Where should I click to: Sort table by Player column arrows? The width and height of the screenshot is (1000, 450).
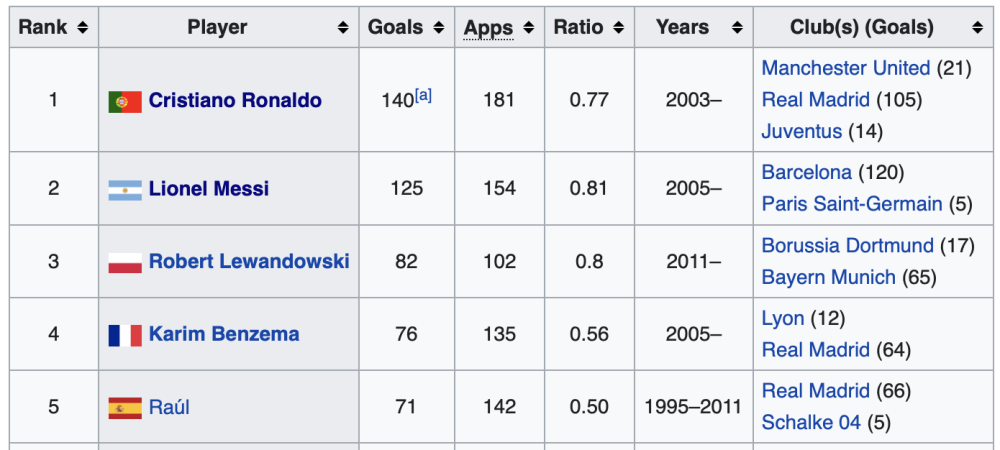343,27
